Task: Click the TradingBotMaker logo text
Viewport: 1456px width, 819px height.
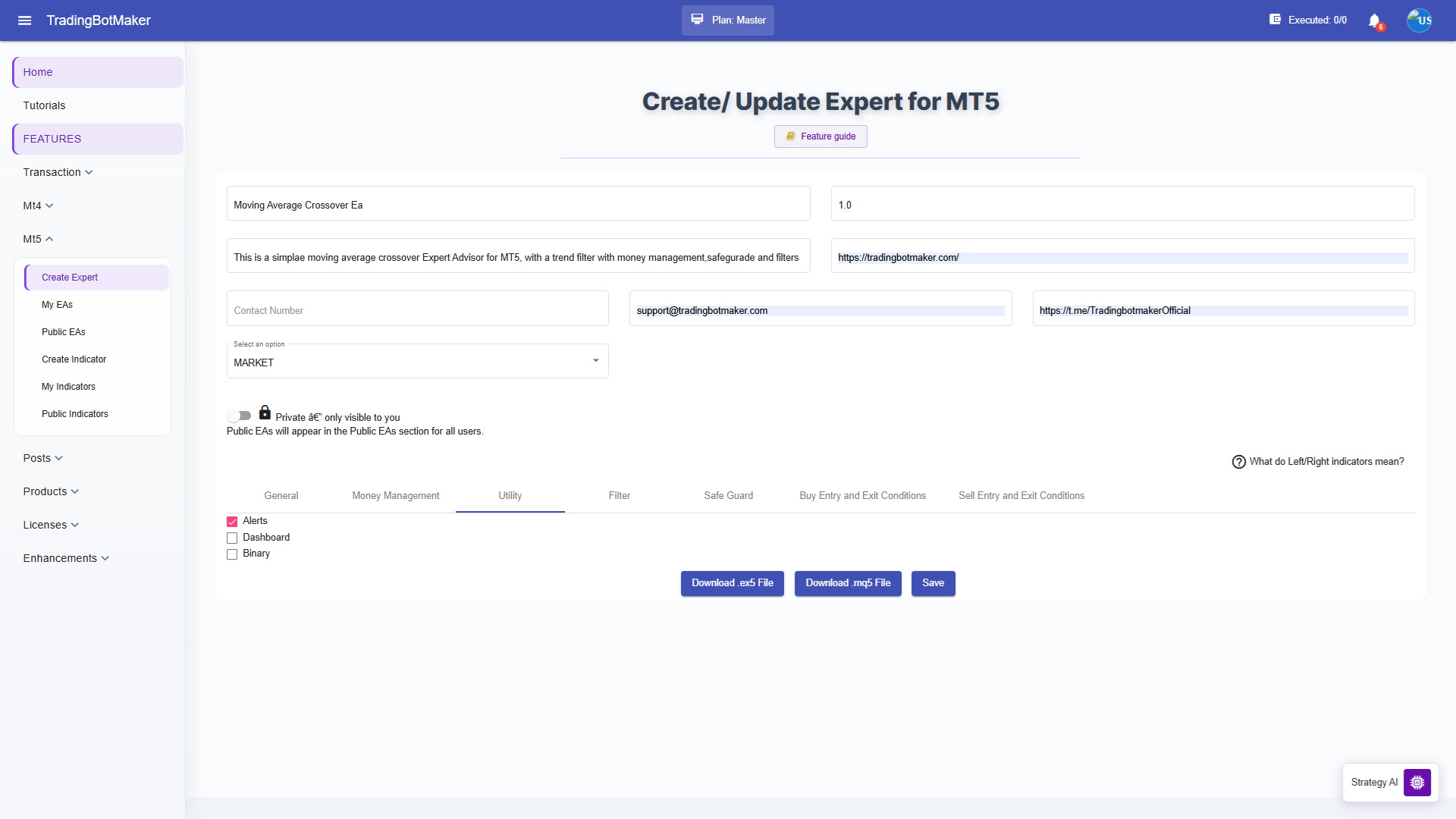Action: 99,20
